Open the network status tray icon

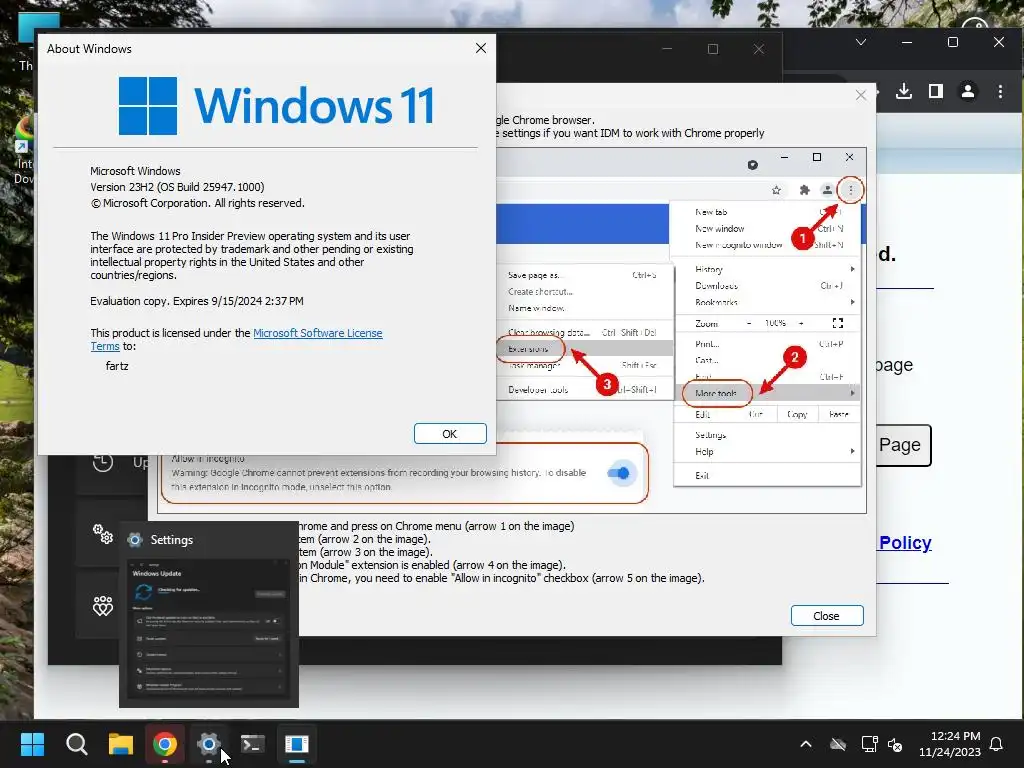point(869,744)
